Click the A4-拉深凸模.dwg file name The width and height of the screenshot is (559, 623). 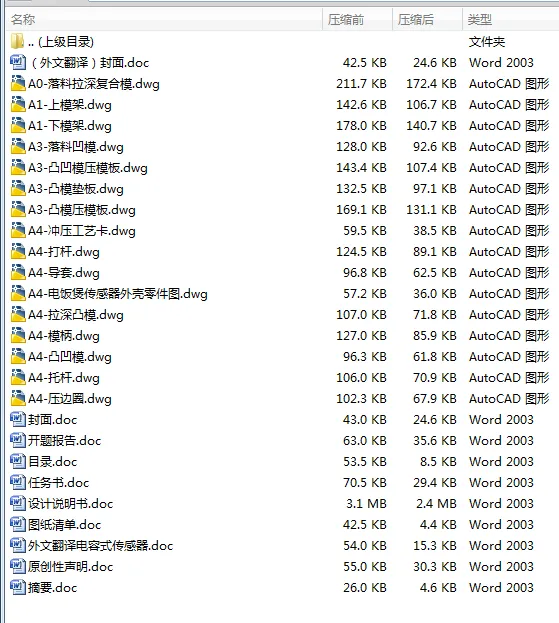[76, 315]
